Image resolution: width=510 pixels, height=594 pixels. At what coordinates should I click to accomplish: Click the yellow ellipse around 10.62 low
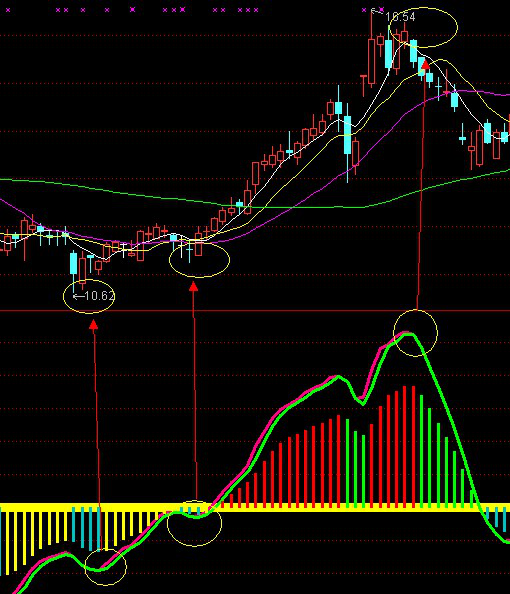point(89,297)
